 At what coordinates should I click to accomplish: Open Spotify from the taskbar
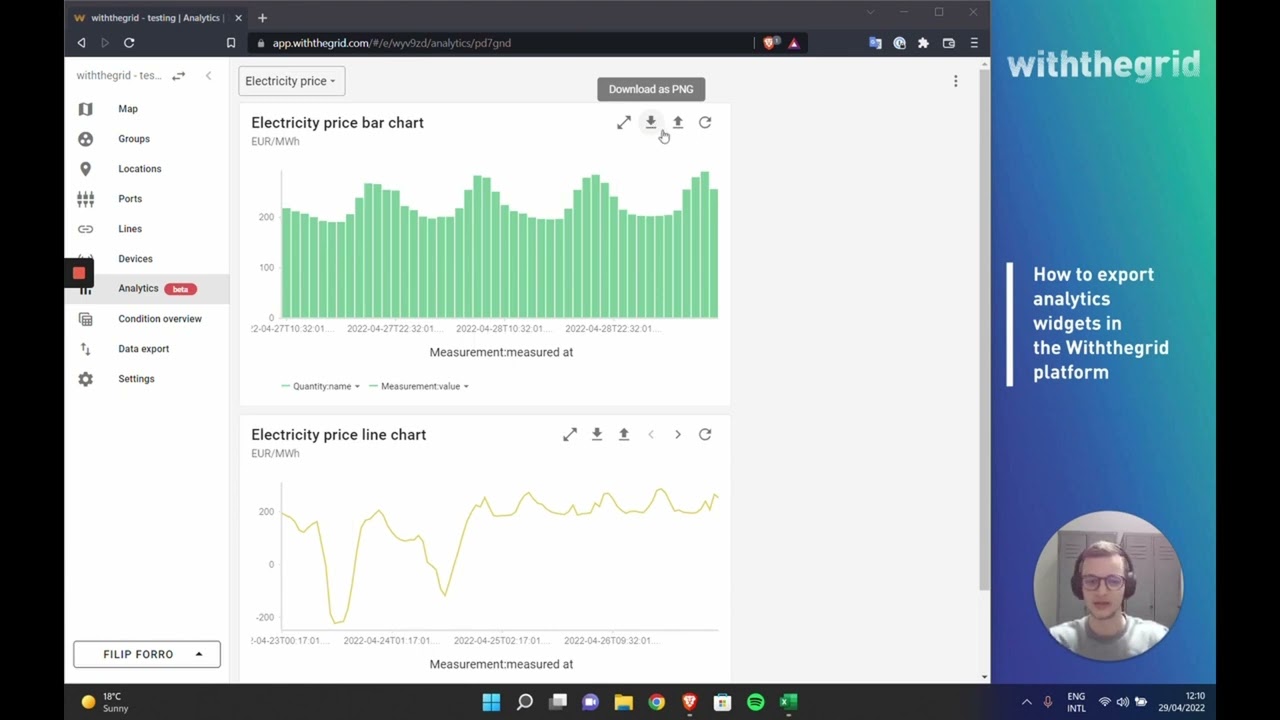click(755, 702)
